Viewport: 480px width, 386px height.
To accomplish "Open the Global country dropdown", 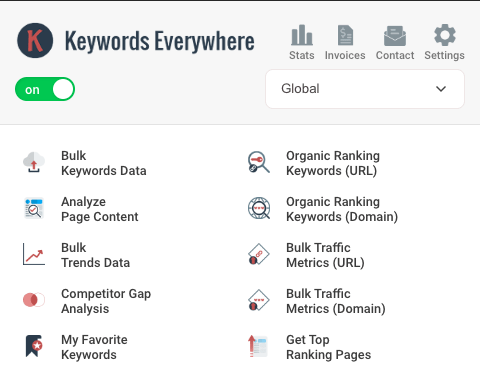I will pyautogui.click(x=365, y=89).
